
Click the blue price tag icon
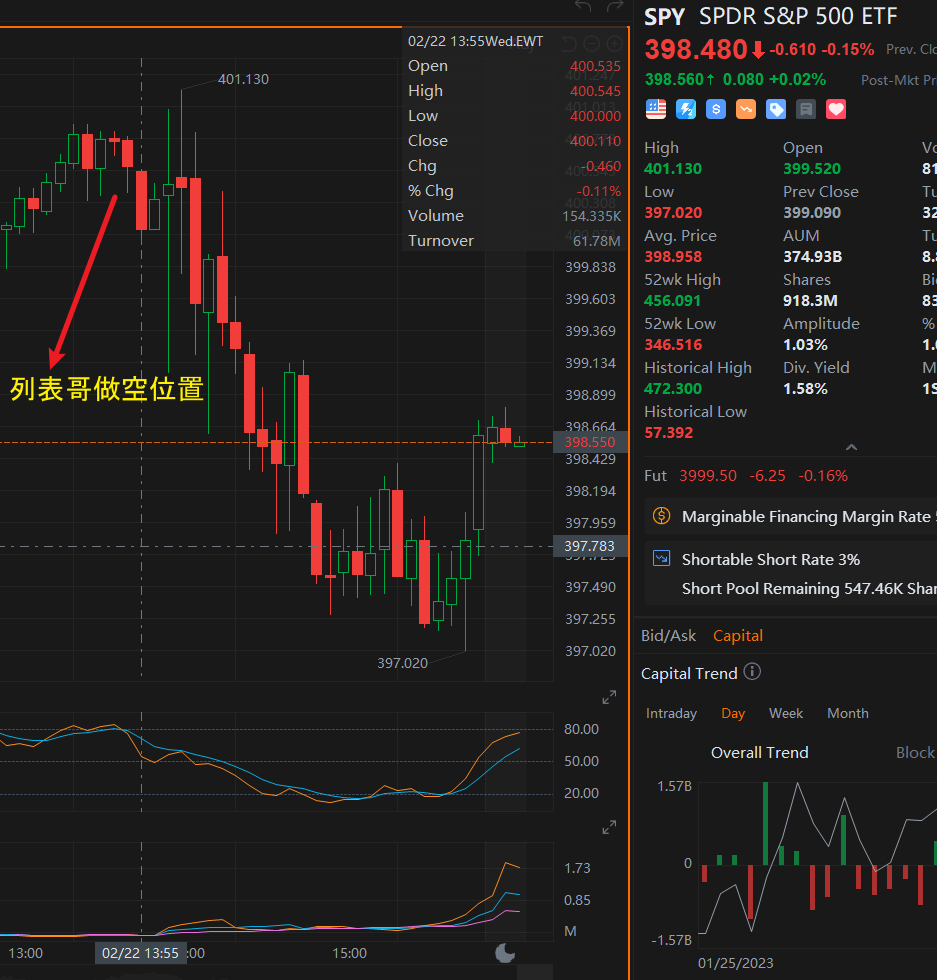coord(776,109)
